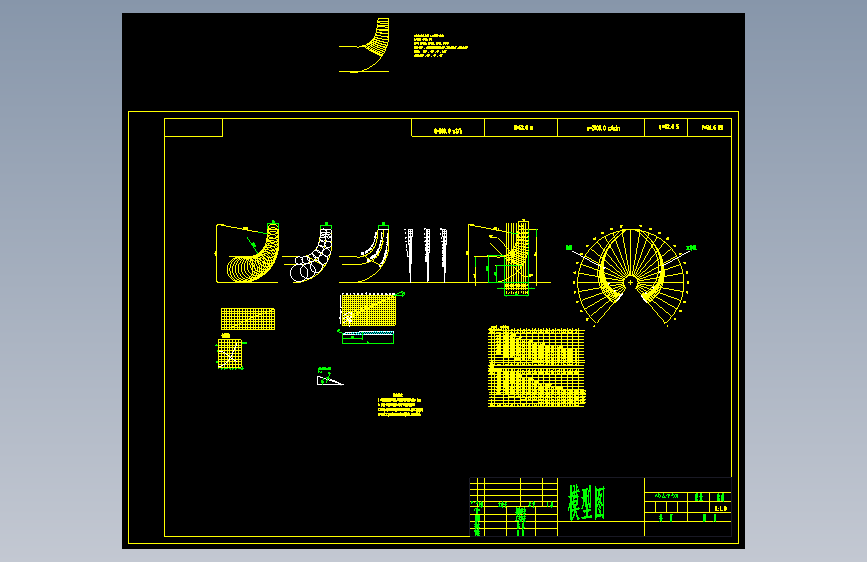Click the small triangular wedge detail
This screenshot has height=562, width=867.
330,377
